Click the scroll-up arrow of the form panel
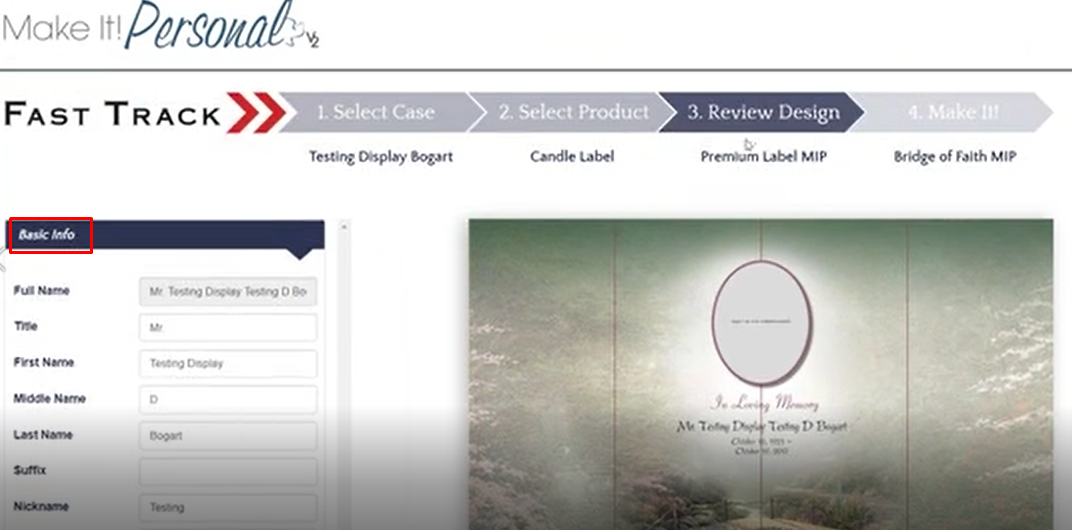 (x=343, y=226)
